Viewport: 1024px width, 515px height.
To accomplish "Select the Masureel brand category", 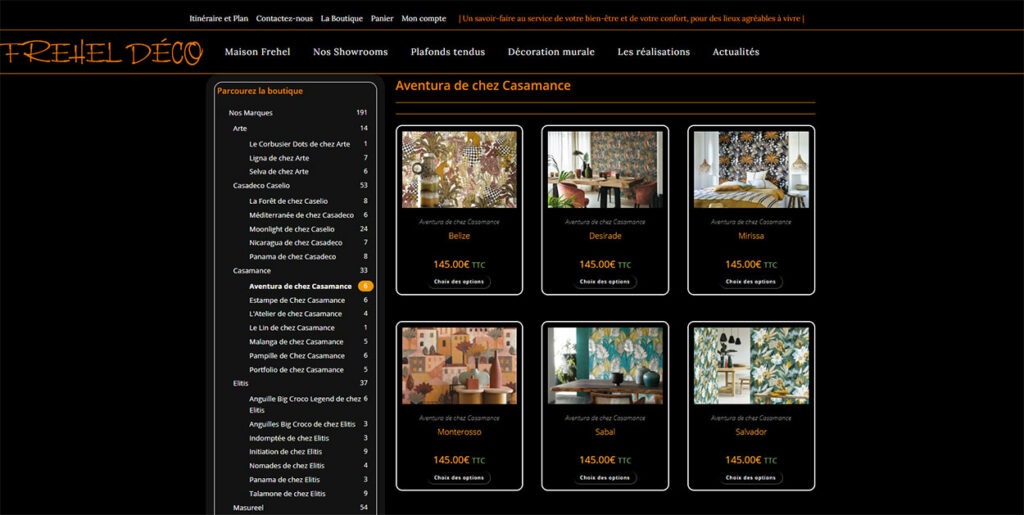I will pos(248,507).
